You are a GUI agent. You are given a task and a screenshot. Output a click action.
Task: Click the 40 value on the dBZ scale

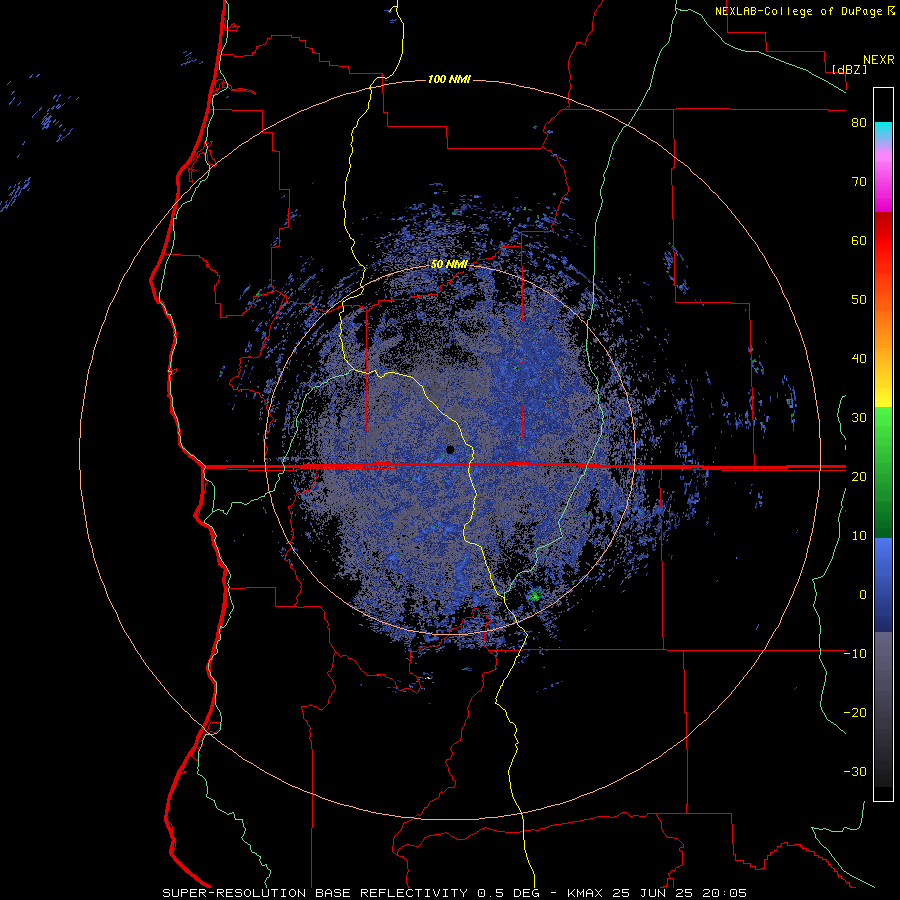coord(859,359)
